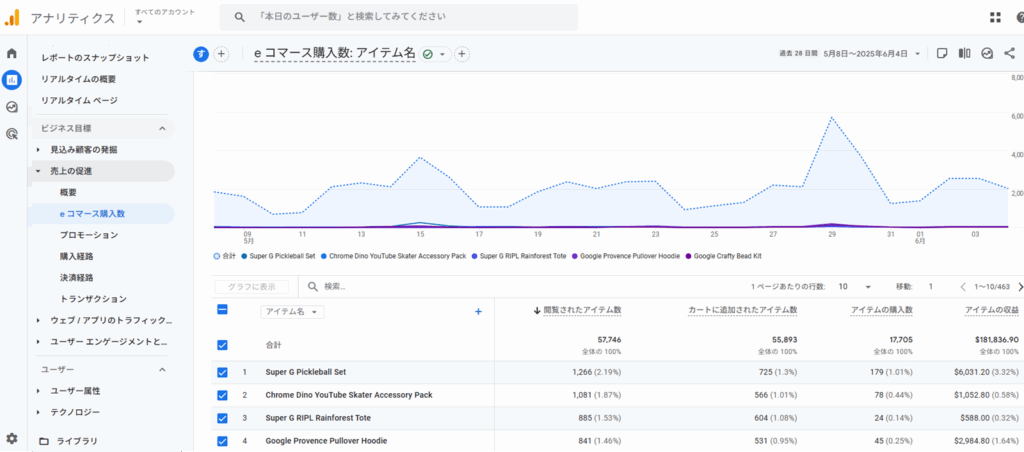Collapse the ビジネス目標 section
Viewport: 1024px width, 452px height.
click(x=163, y=129)
